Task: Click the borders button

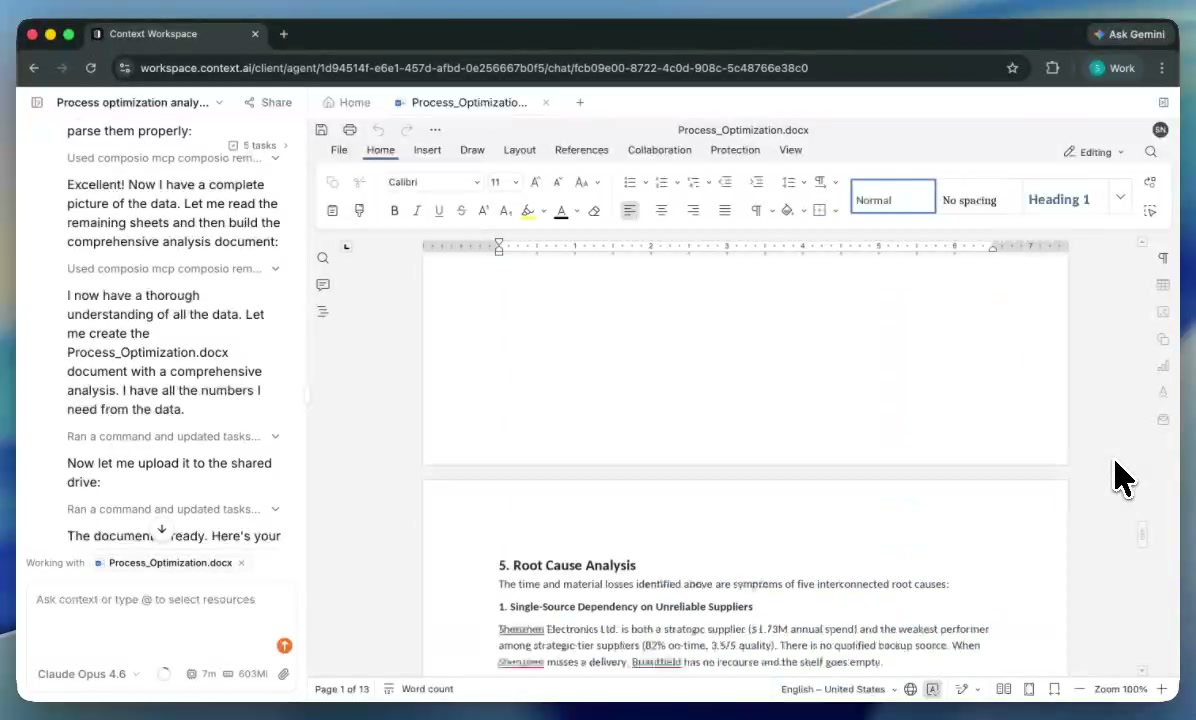Action: [819, 211]
